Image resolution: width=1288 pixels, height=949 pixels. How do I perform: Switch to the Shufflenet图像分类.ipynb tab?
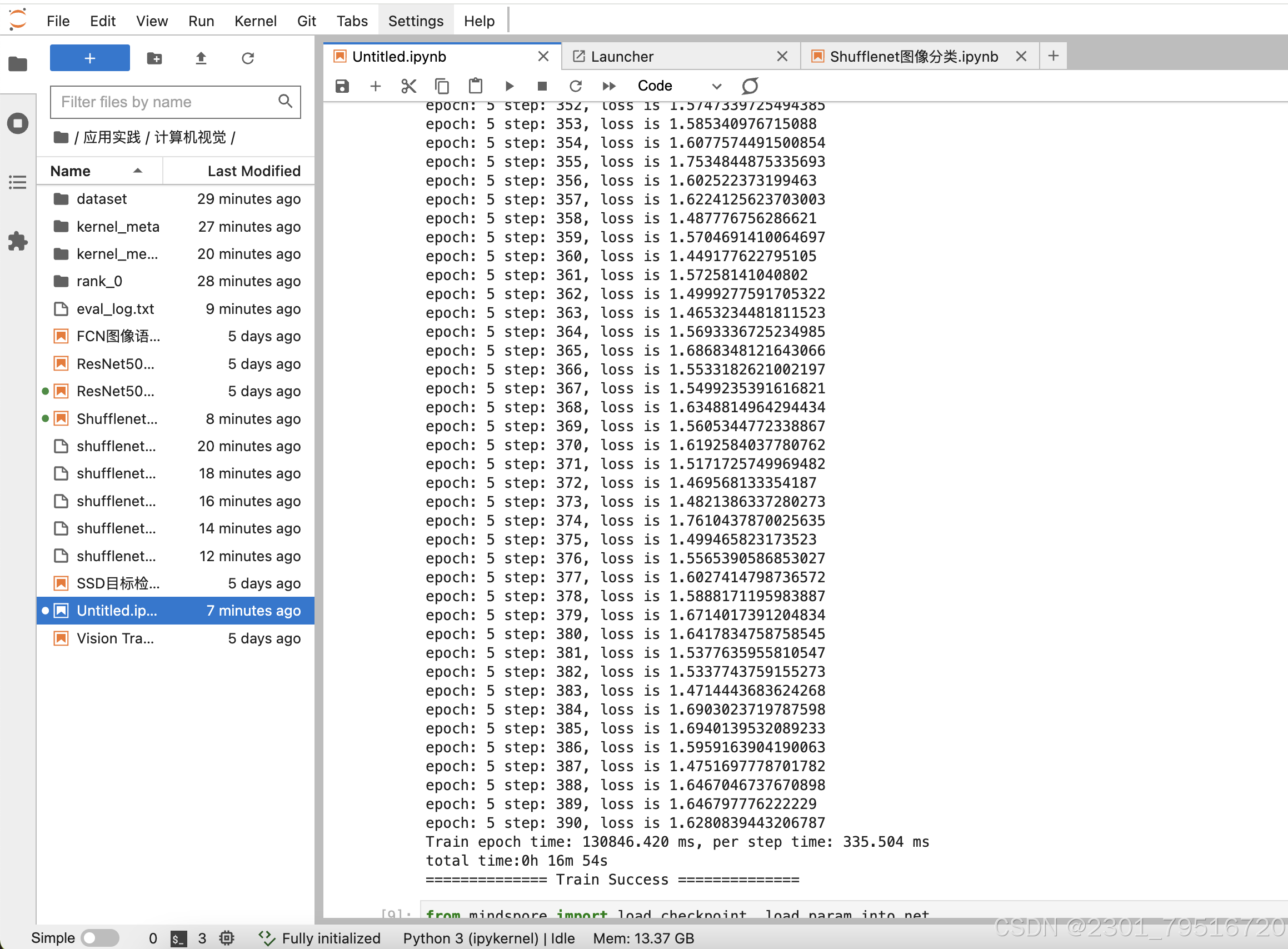(x=913, y=56)
